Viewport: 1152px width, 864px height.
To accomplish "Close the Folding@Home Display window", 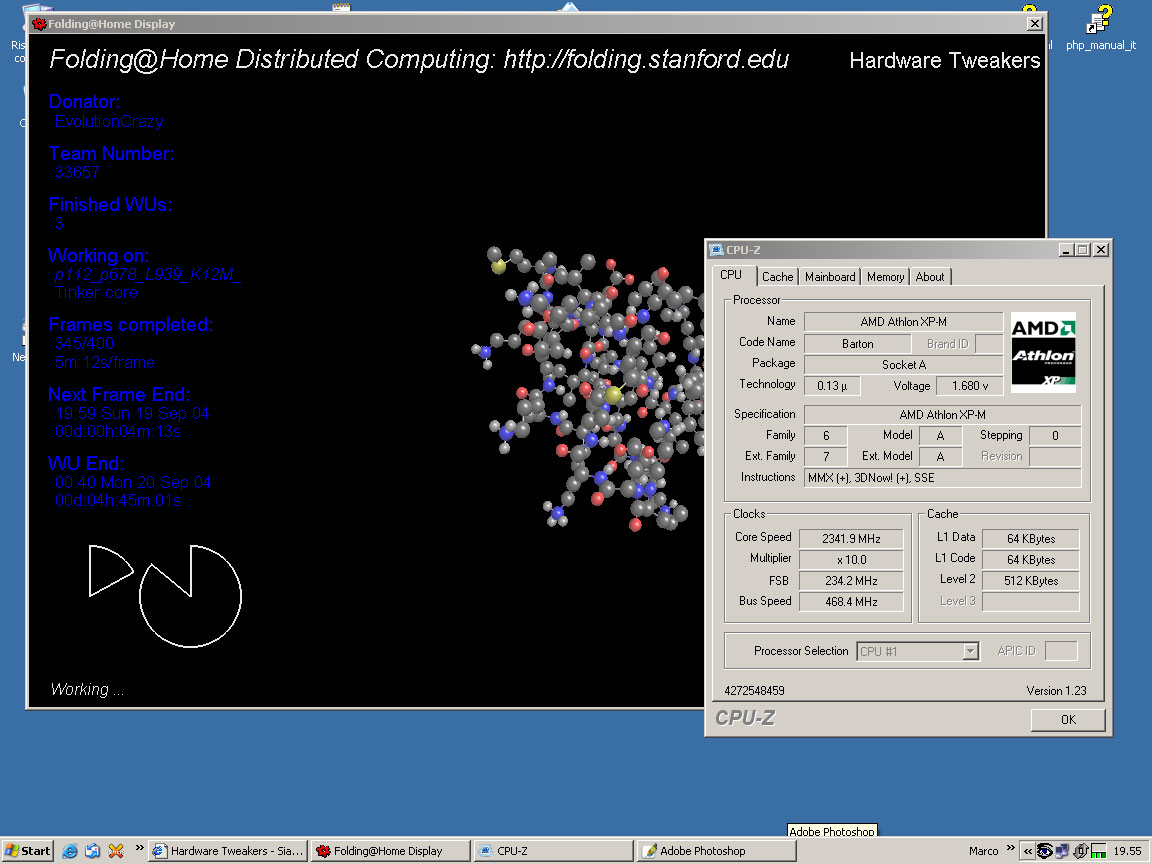I will coord(1034,24).
